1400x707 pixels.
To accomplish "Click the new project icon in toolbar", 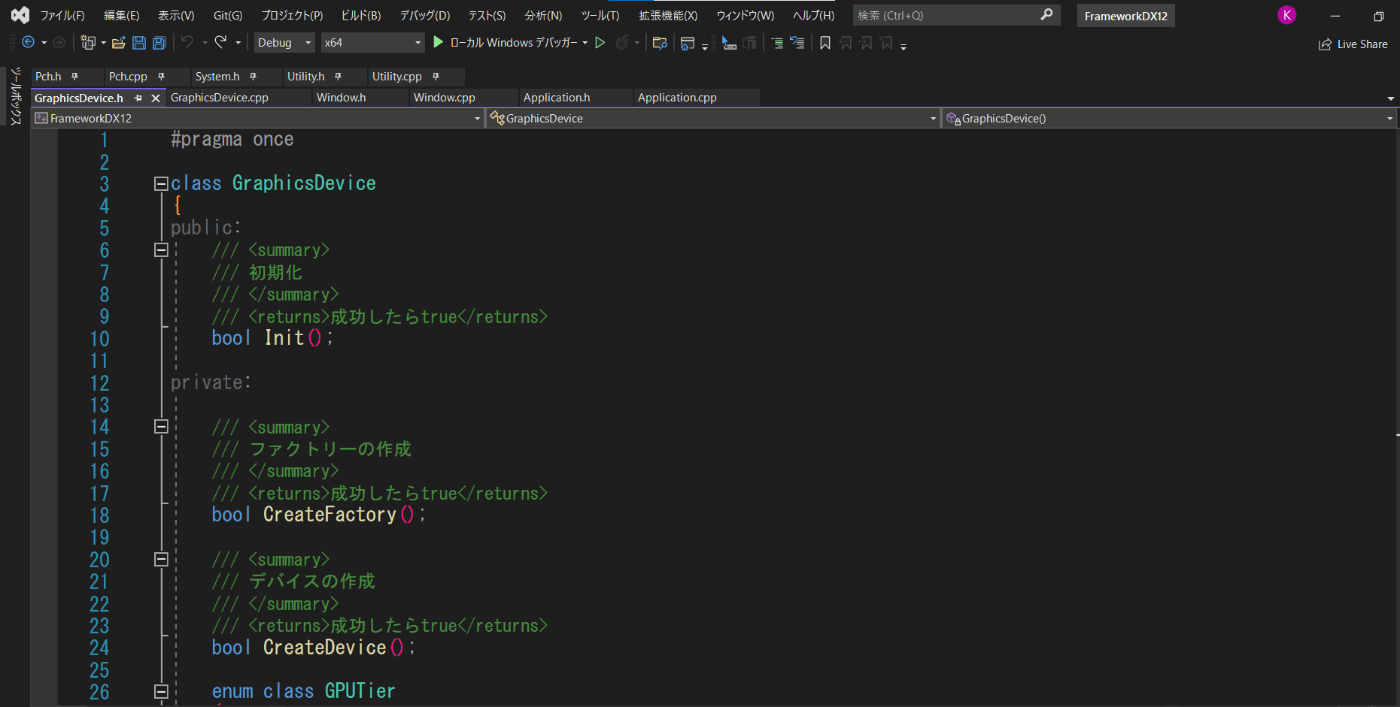I will pyautogui.click(x=88, y=42).
